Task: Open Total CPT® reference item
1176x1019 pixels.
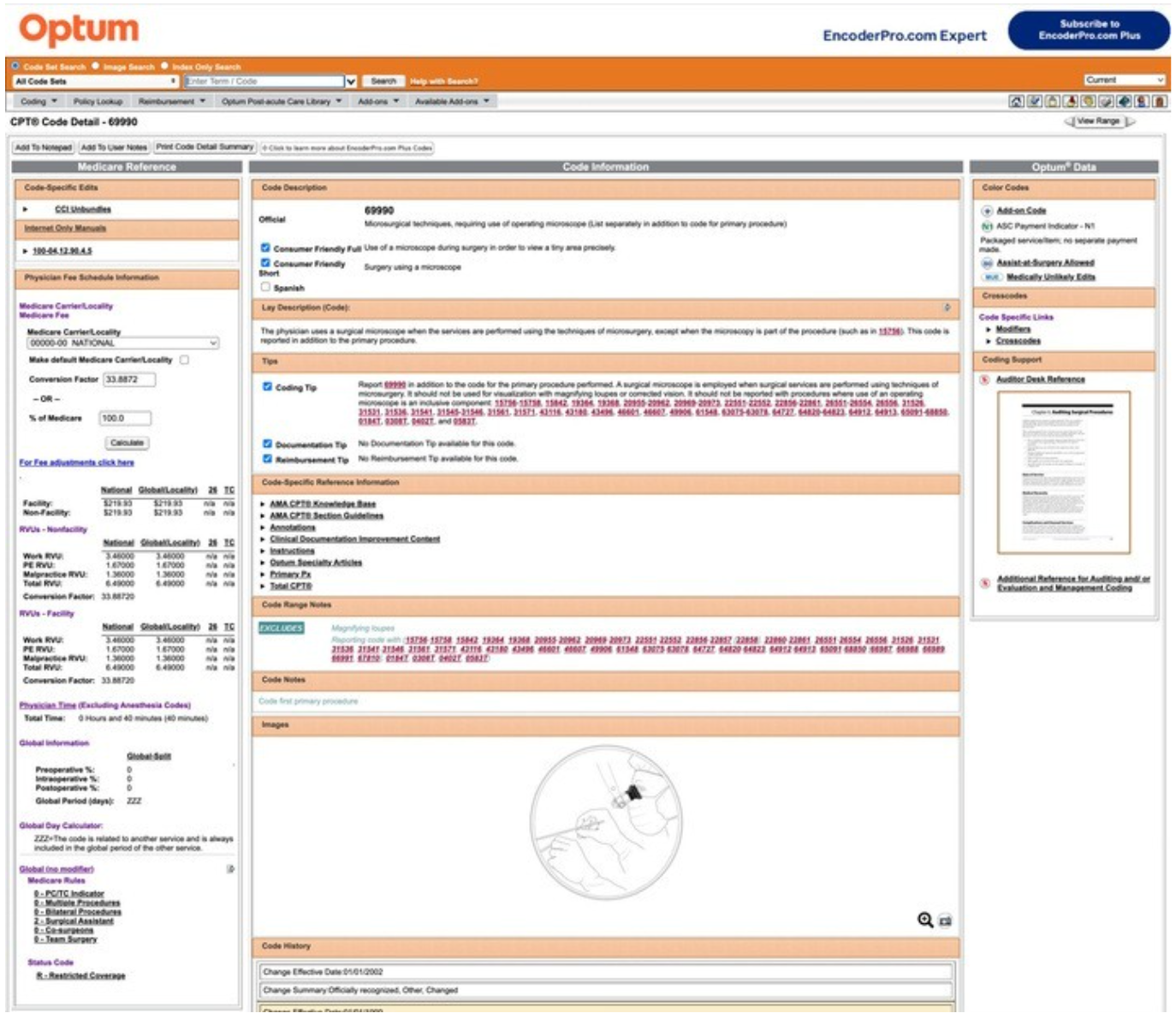Action: point(290,586)
